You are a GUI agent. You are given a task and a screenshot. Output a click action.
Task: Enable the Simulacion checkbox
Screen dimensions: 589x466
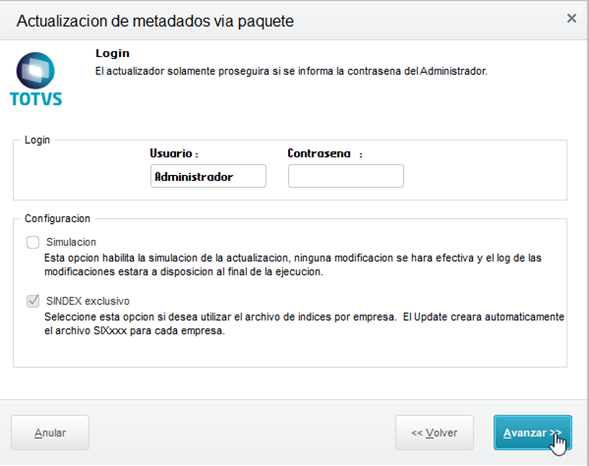pyautogui.click(x=33, y=242)
